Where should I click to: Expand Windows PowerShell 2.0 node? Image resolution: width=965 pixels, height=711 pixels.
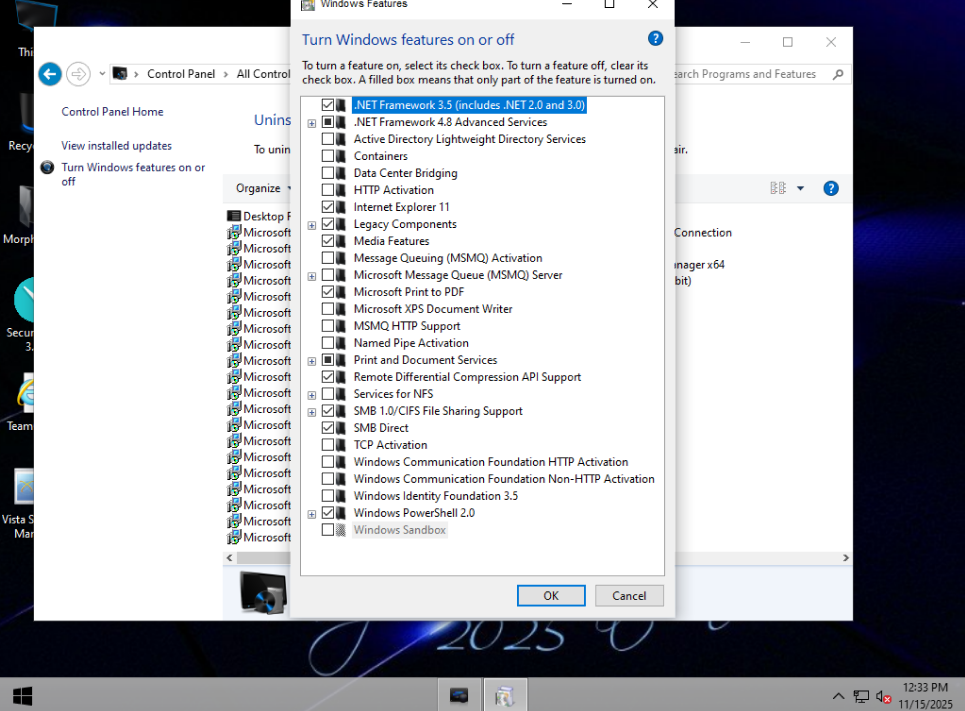312,514
